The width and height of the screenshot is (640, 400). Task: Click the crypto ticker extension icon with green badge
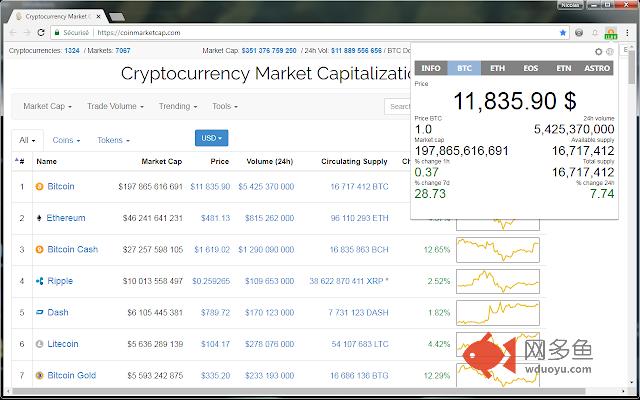click(x=611, y=33)
